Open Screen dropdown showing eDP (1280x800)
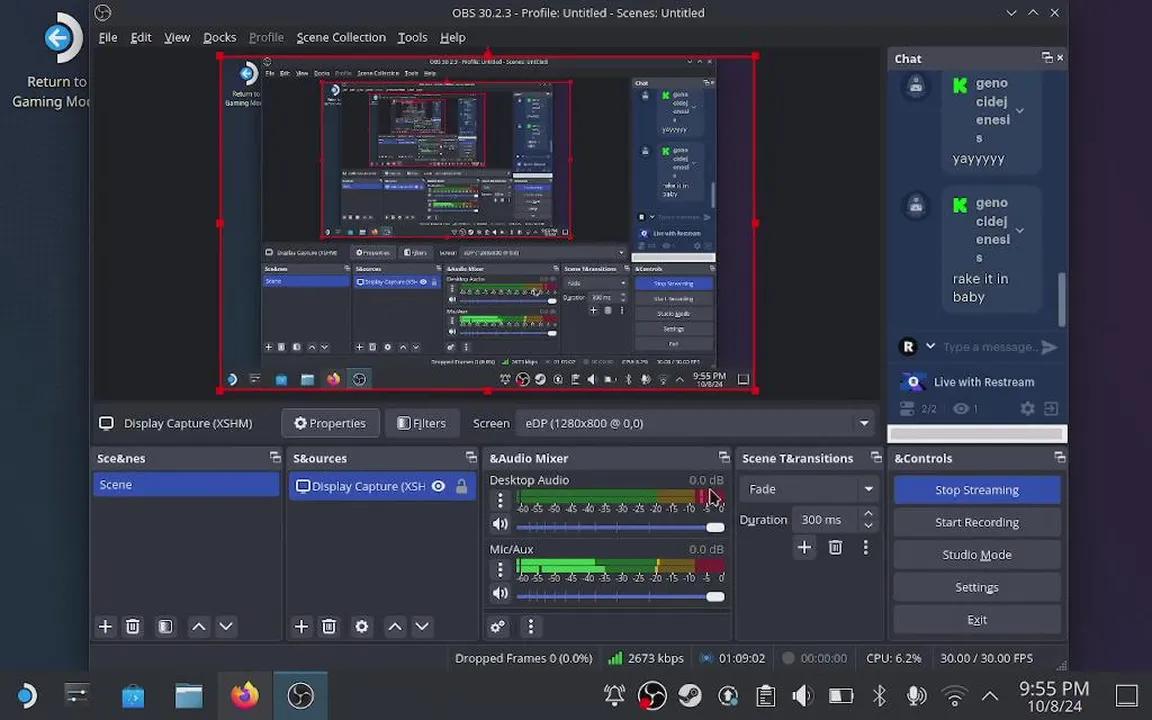 (x=695, y=423)
